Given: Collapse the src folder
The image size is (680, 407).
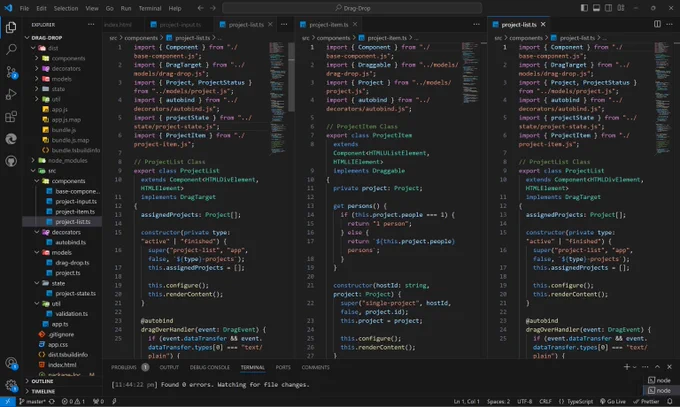Looking at the screenshot, I should [x=52, y=171].
